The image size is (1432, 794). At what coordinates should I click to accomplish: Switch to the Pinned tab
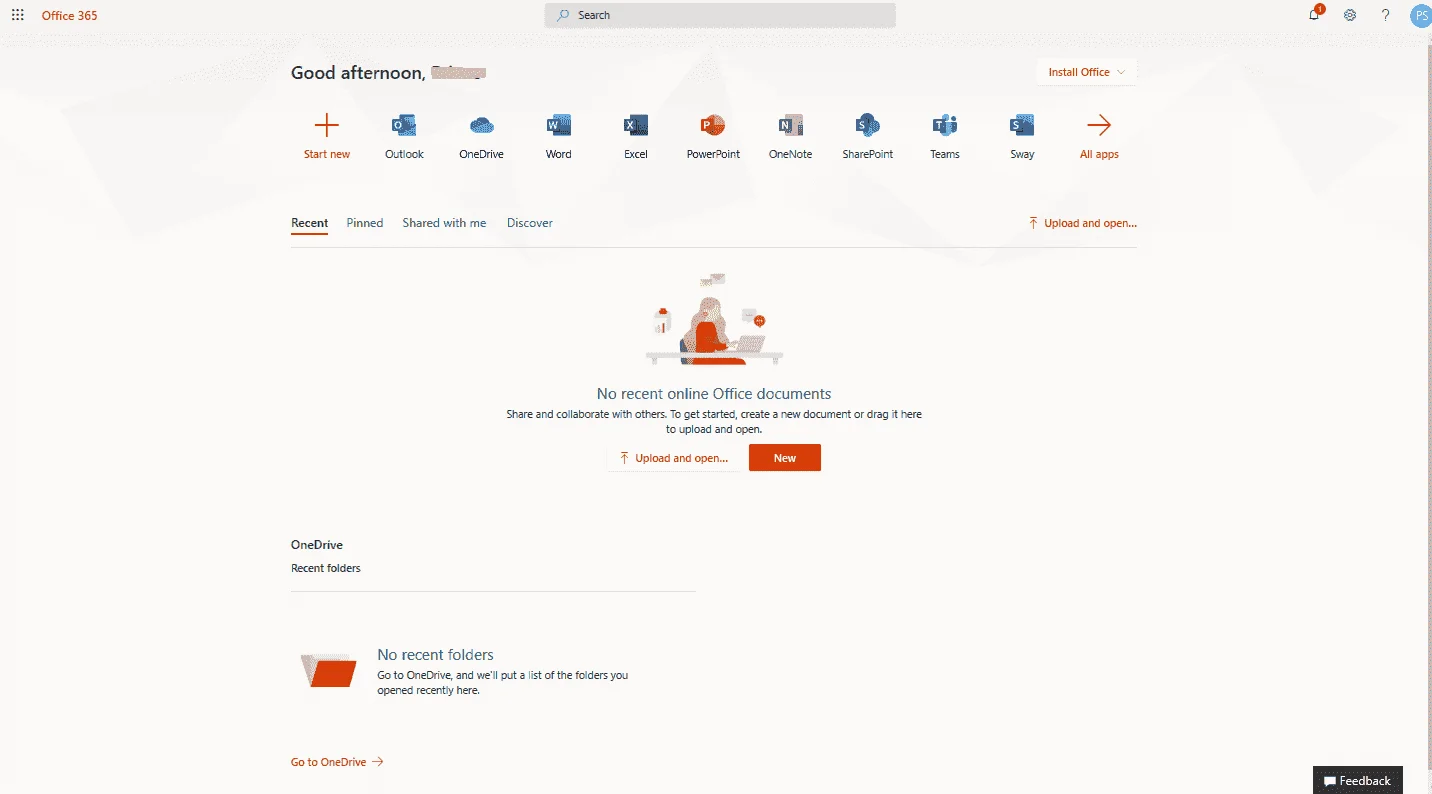tap(365, 223)
